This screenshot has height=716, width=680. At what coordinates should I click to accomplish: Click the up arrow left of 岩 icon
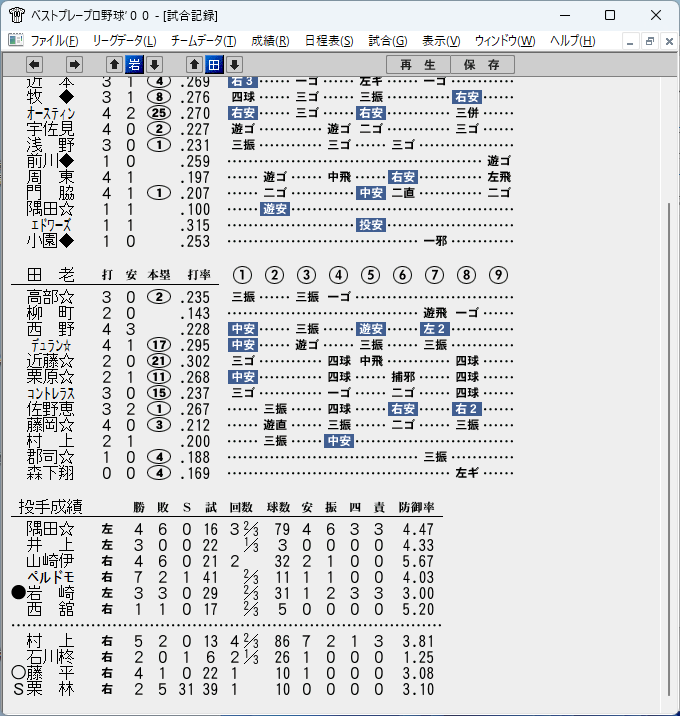coord(114,64)
